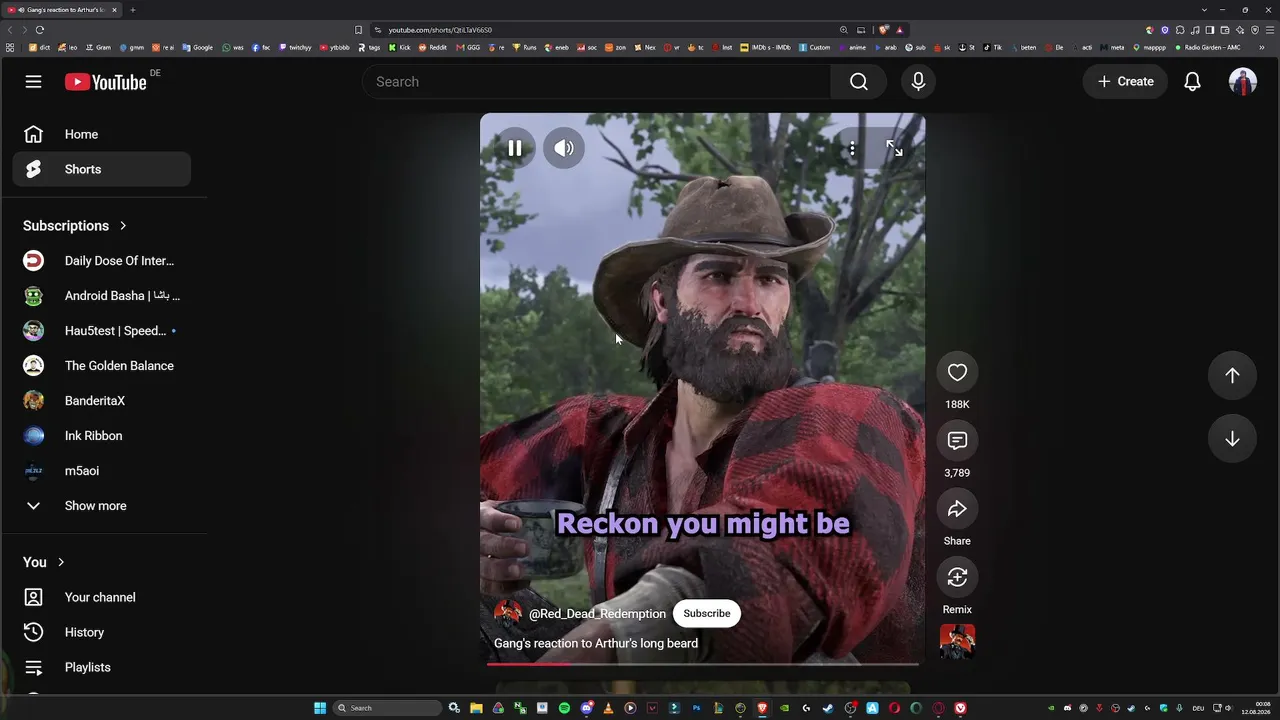The width and height of the screenshot is (1280, 720).
Task: Open Steam from the taskbar
Action: point(827,708)
